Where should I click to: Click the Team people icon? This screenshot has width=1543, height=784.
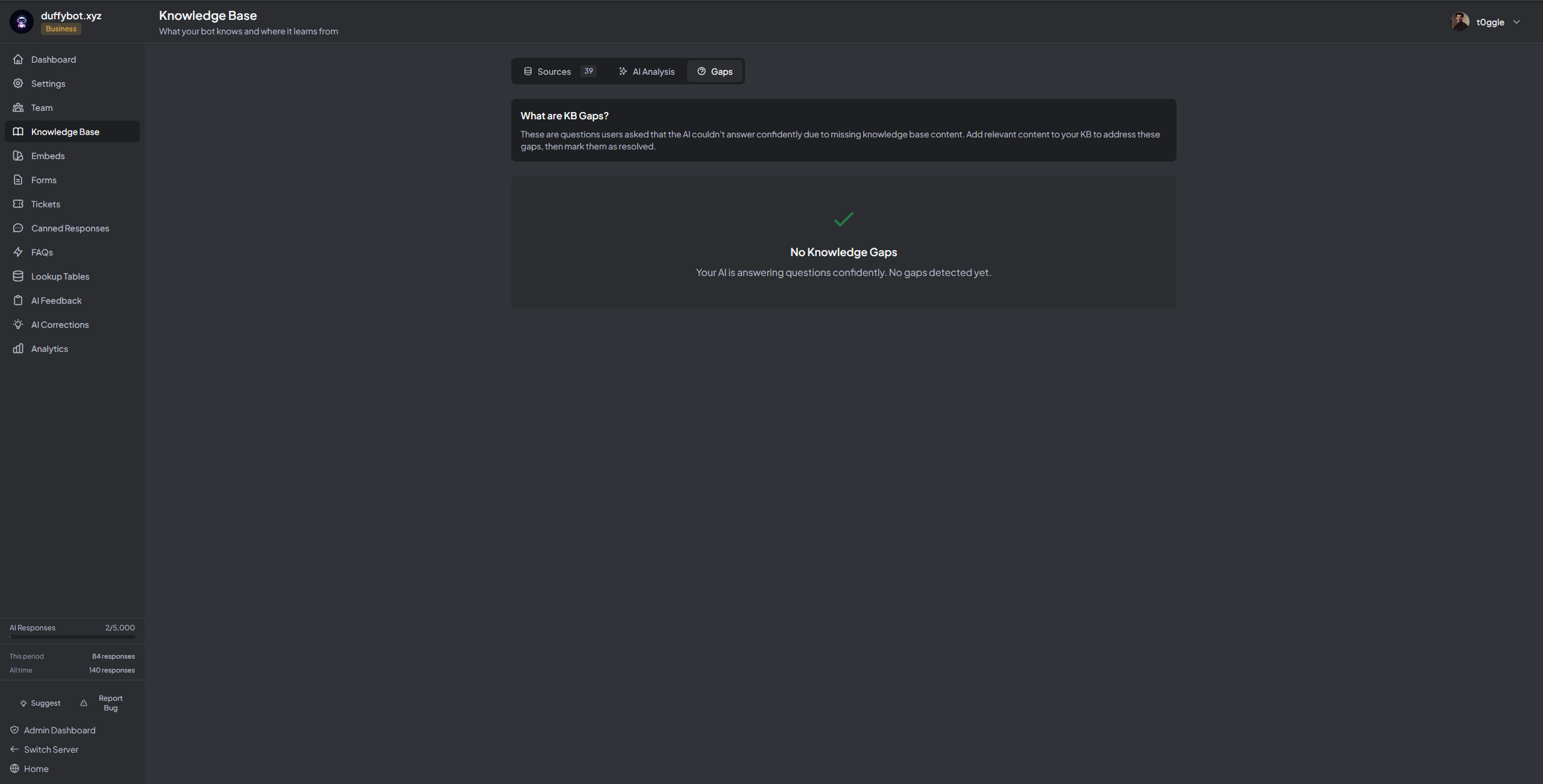click(x=18, y=107)
